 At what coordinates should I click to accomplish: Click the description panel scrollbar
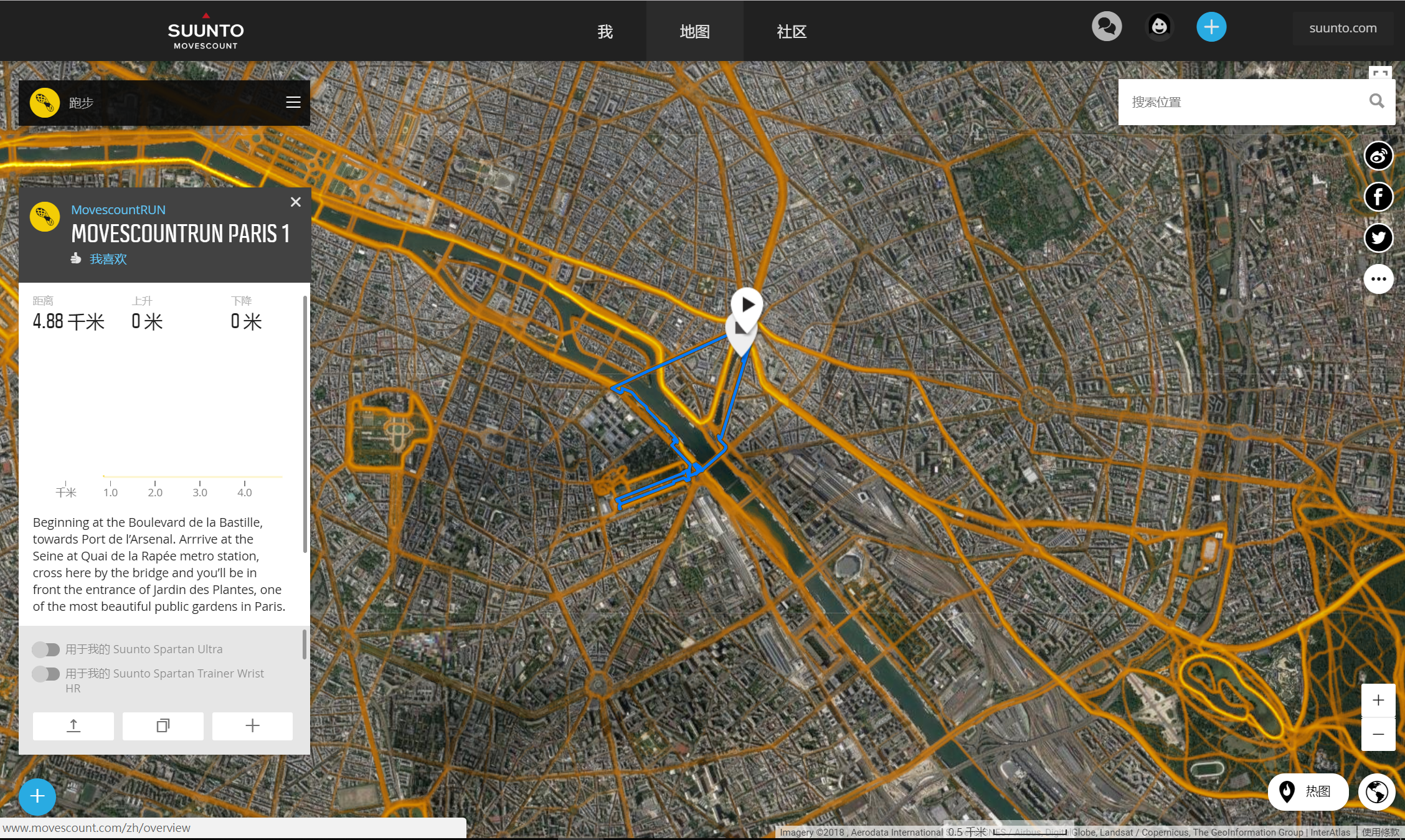(305, 424)
